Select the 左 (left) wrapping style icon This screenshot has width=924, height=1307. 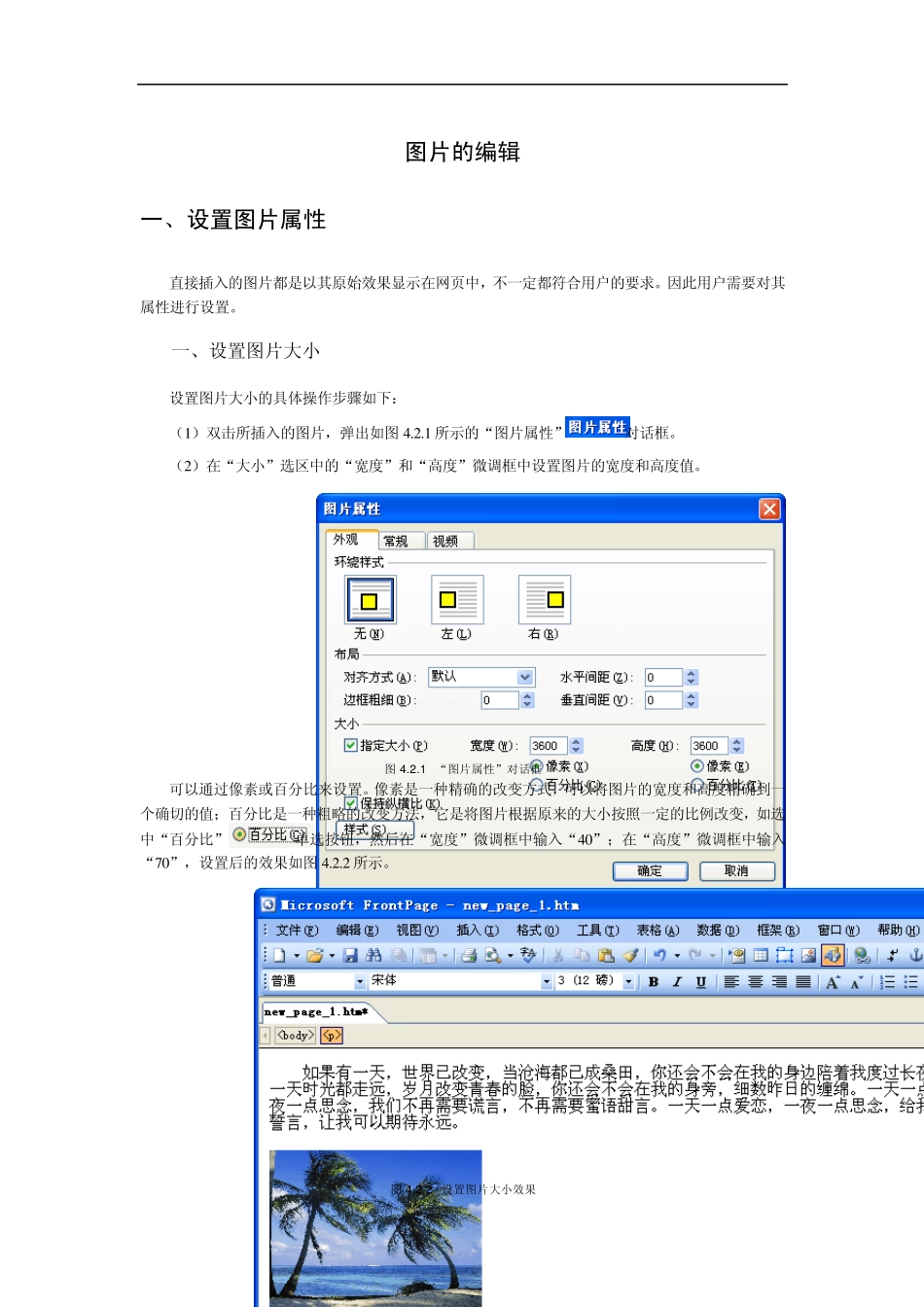pyautogui.click(x=456, y=600)
